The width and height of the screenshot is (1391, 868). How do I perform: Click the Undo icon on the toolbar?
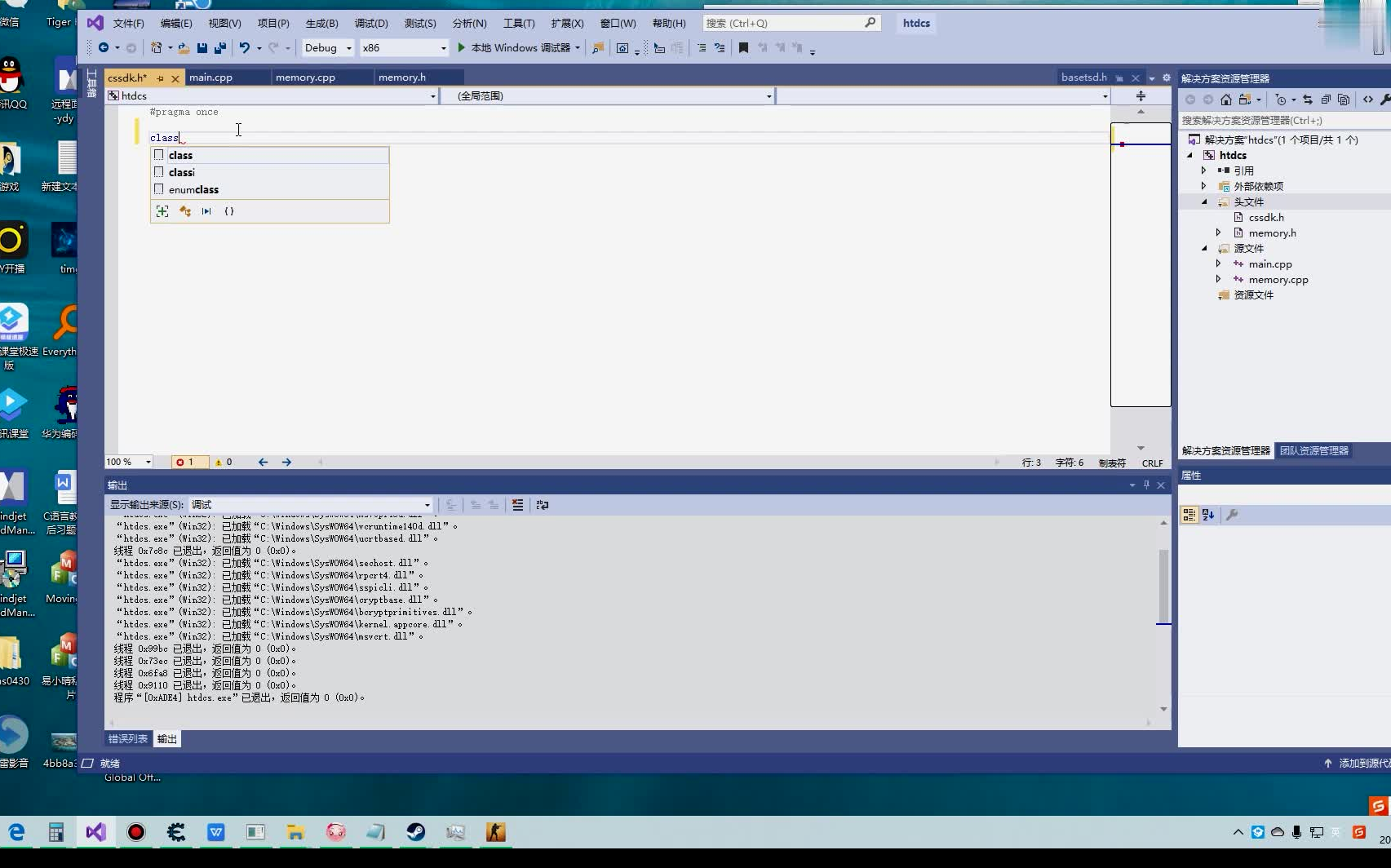[x=245, y=47]
